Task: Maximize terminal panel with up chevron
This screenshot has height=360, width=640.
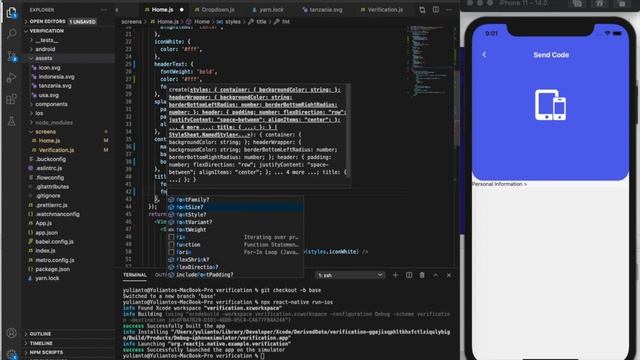Action: [436, 275]
